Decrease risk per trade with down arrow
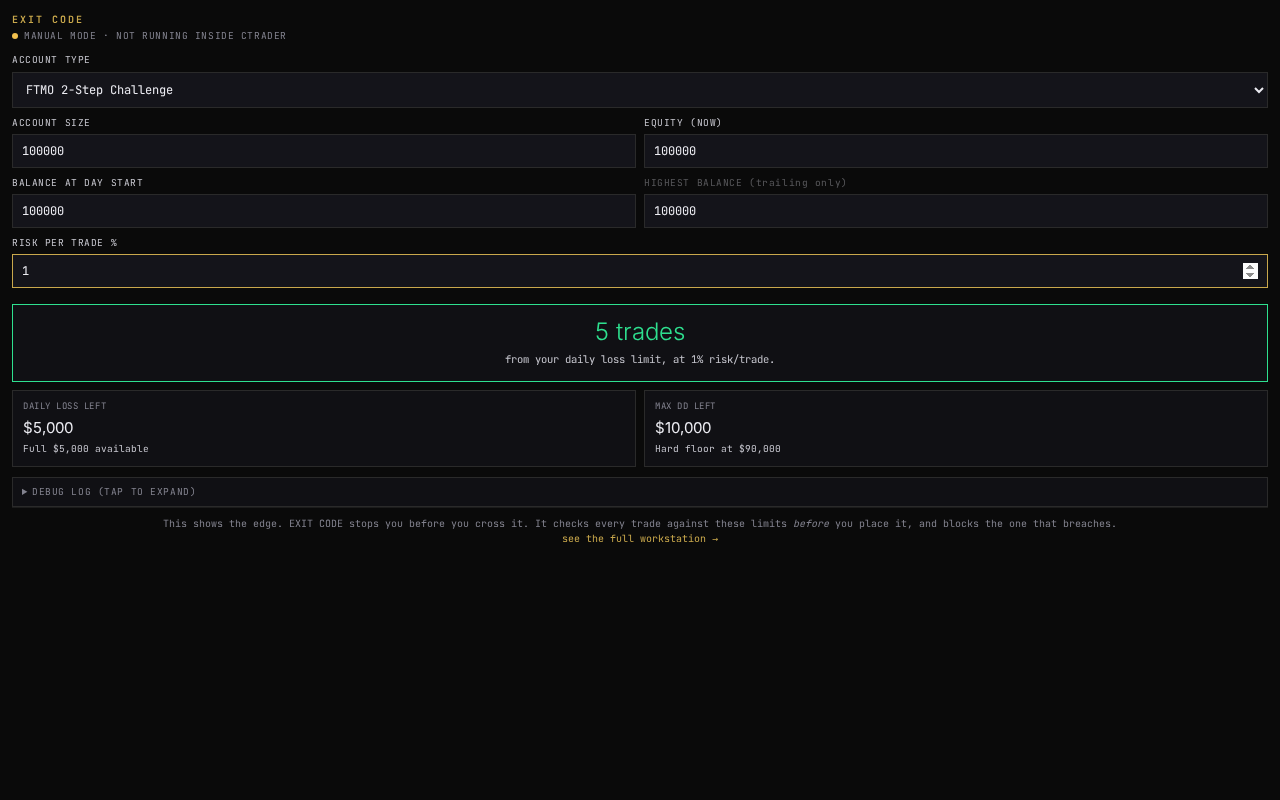 pyautogui.click(x=1250, y=275)
